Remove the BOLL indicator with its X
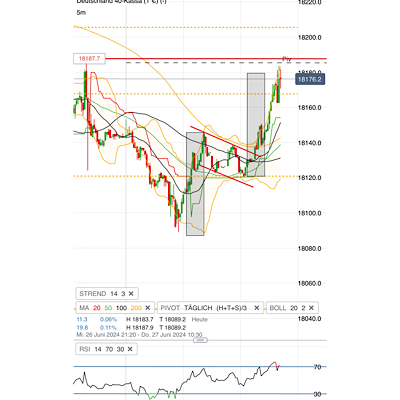The image size is (400, 400). tap(311, 308)
